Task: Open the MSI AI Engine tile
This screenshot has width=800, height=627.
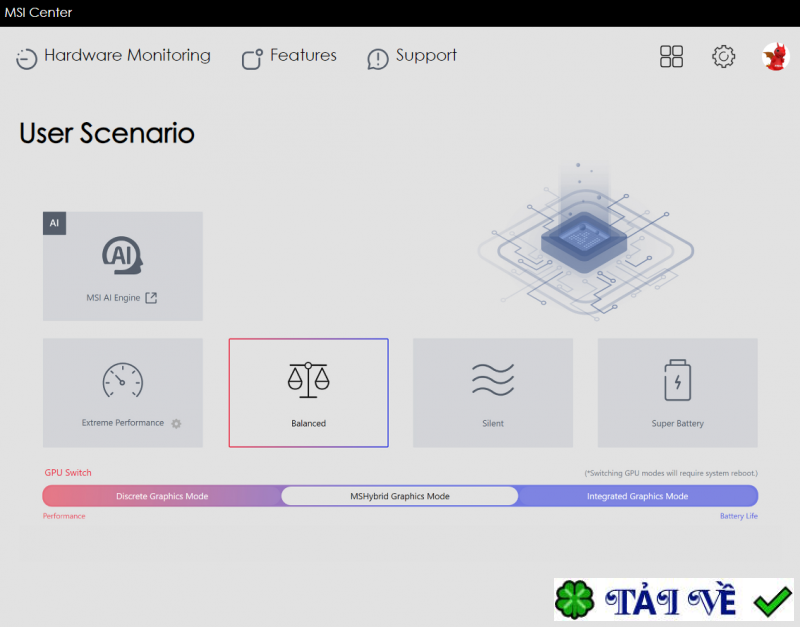Action: pos(122,266)
